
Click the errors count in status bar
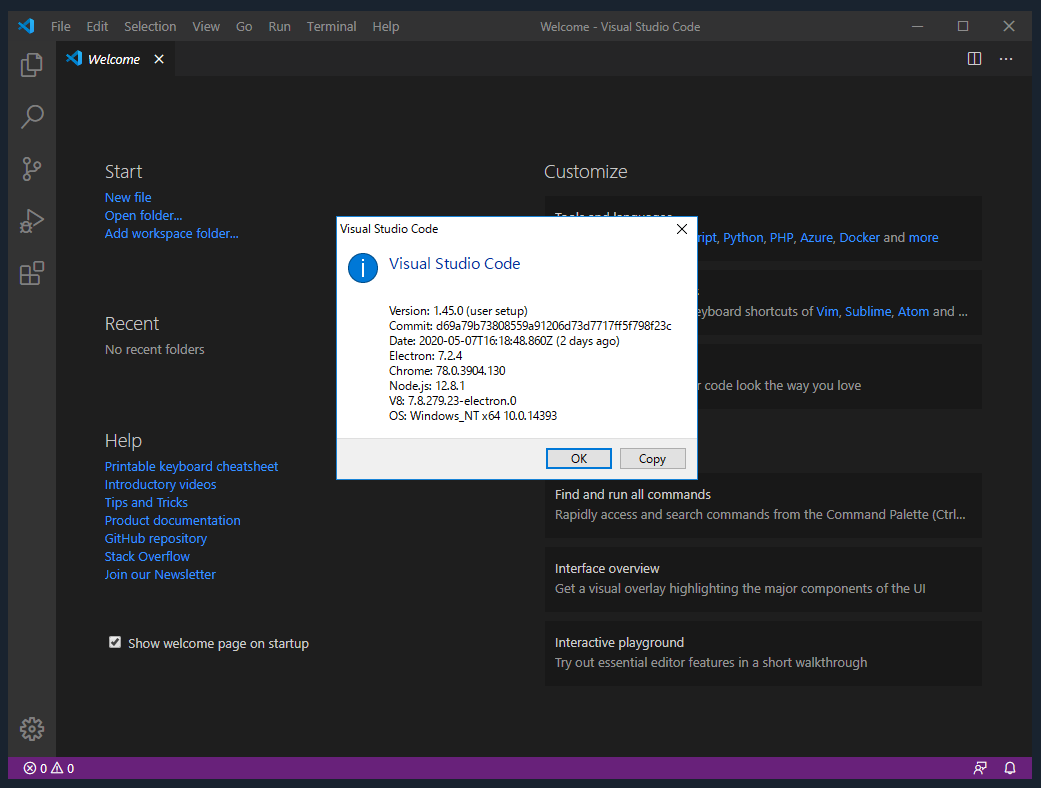(x=35, y=768)
